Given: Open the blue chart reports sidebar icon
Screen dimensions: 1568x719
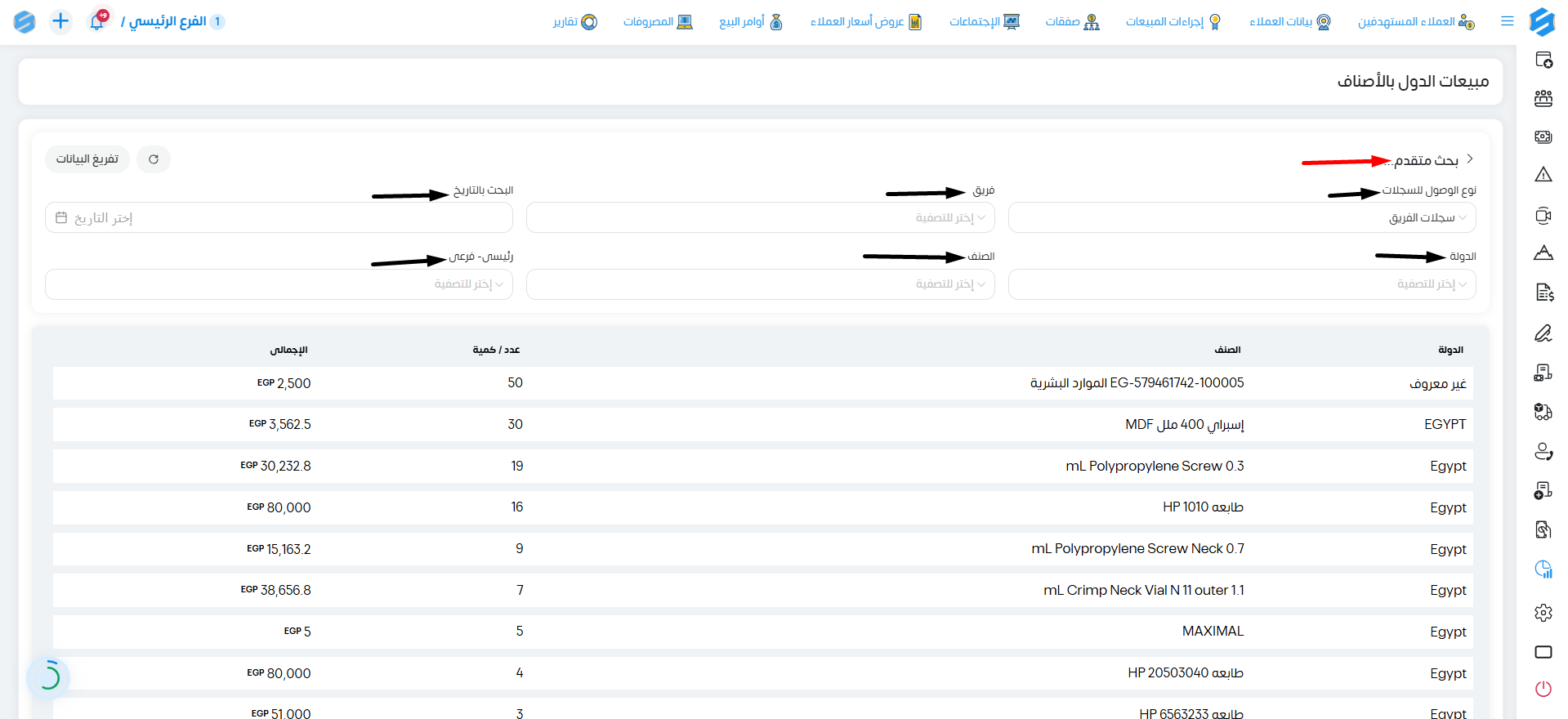Looking at the screenshot, I should pos(1543,569).
